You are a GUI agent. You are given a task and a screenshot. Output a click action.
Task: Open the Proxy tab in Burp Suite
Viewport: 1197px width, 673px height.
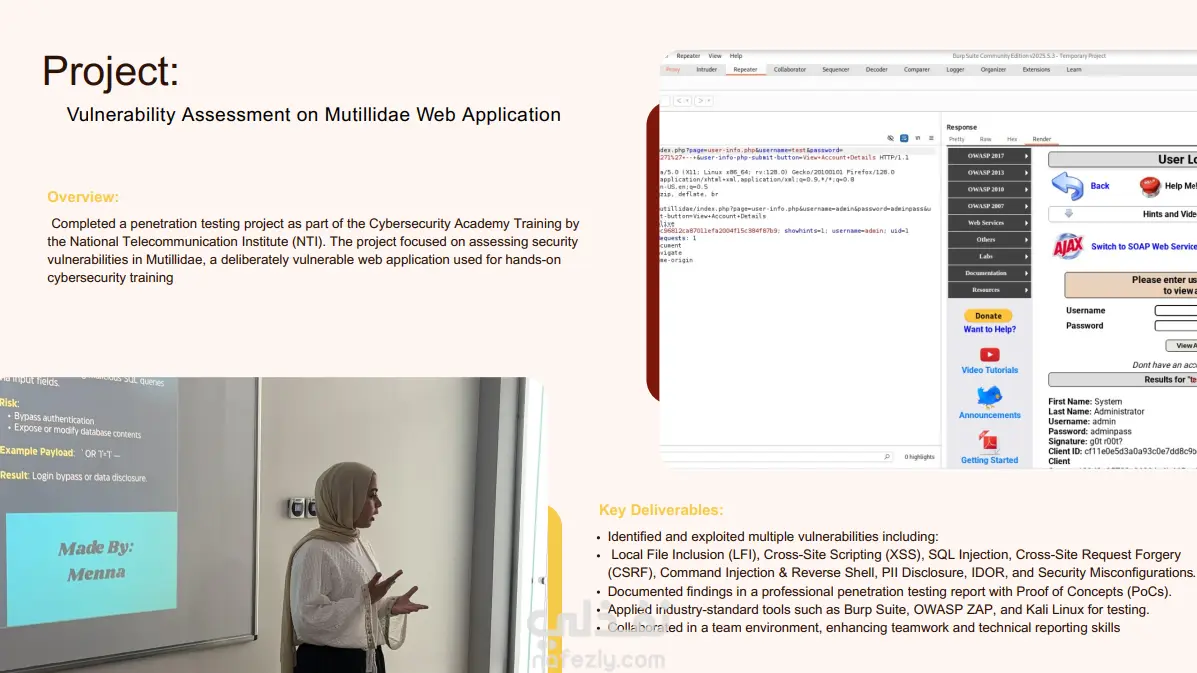coord(673,69)
